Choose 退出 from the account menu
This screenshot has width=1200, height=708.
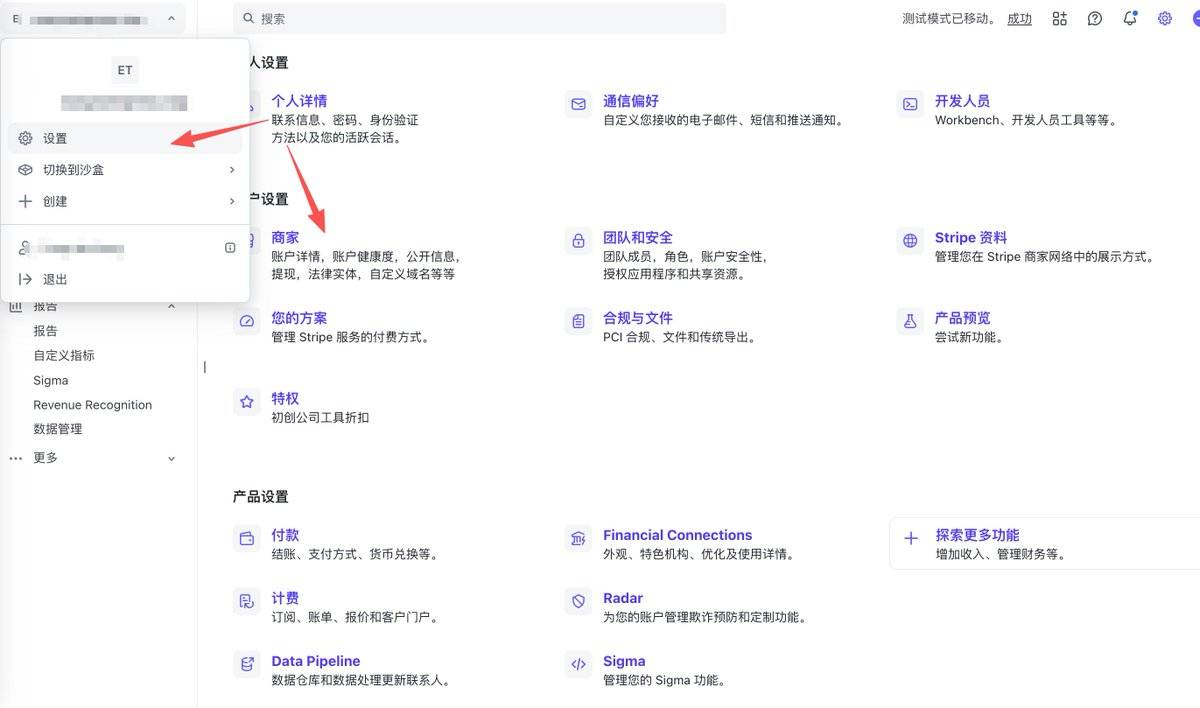tap(55, 279)
